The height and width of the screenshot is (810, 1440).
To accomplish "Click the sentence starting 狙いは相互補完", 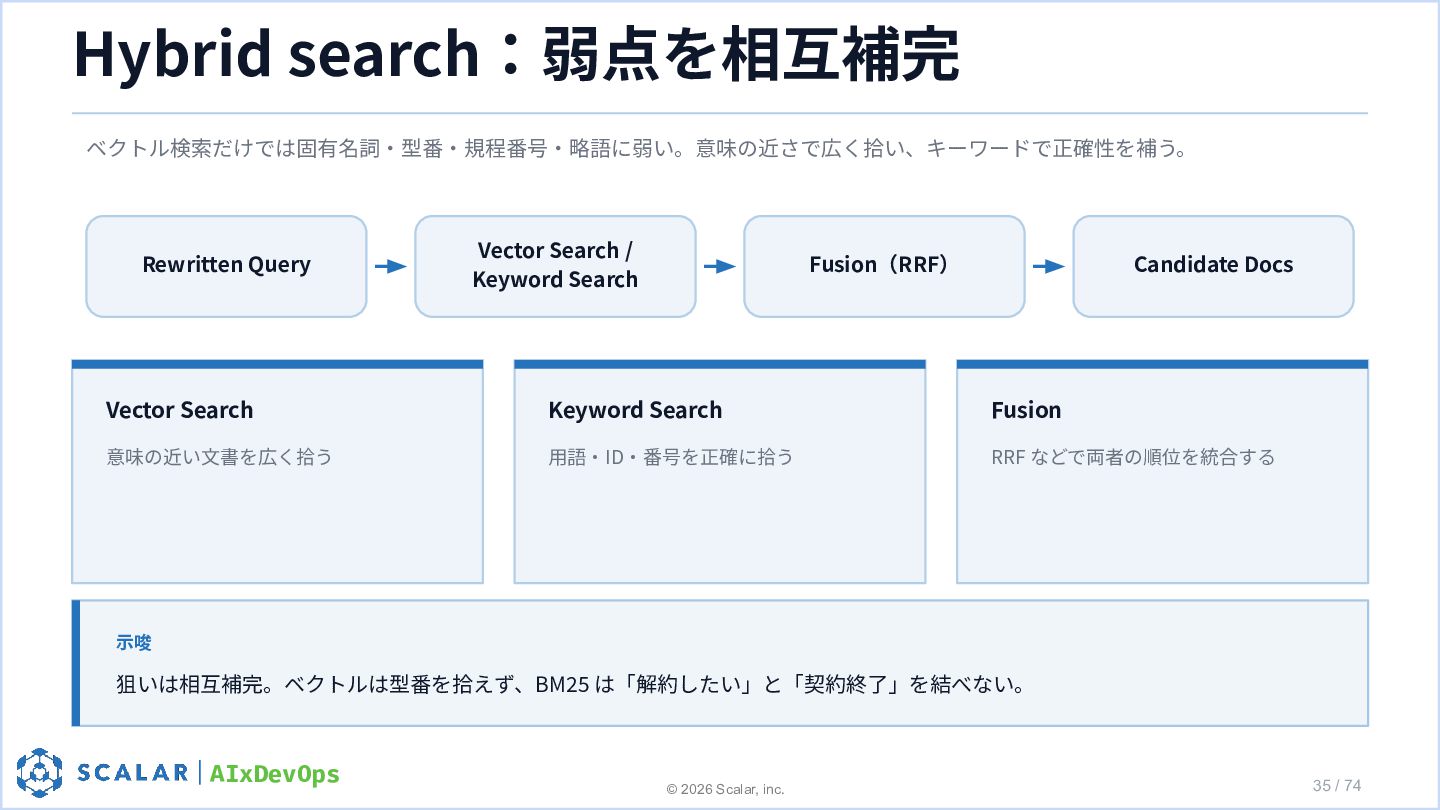I will point(571,685).
